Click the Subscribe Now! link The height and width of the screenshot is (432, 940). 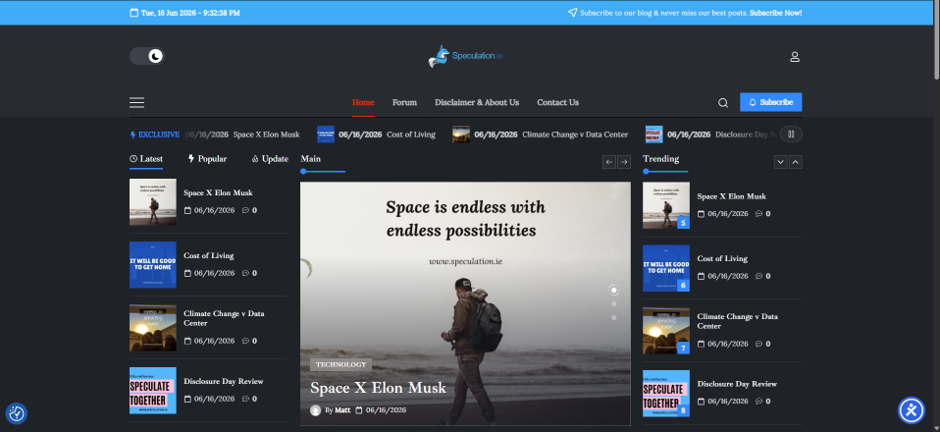(776, 13)
